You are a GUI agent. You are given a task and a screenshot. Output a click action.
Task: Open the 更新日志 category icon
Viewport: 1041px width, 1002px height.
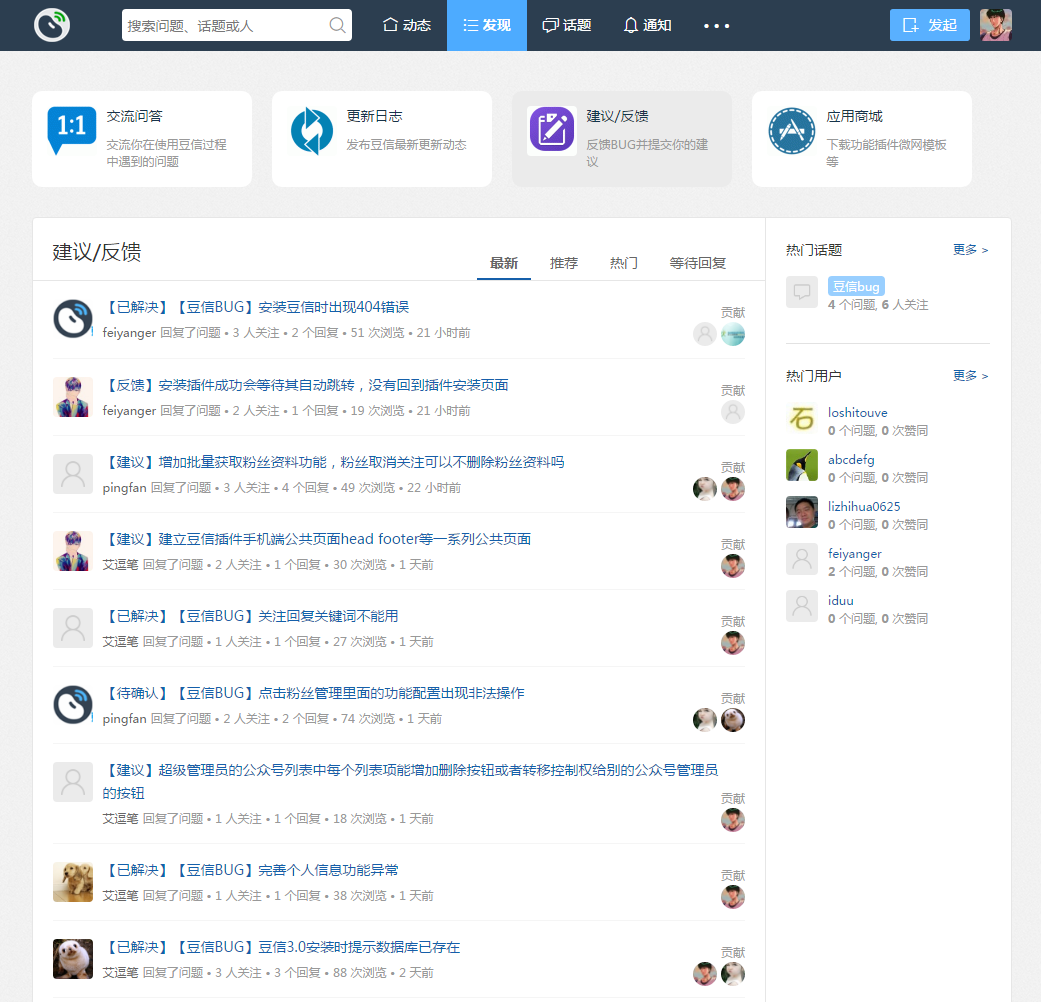(x=312, y=131)
